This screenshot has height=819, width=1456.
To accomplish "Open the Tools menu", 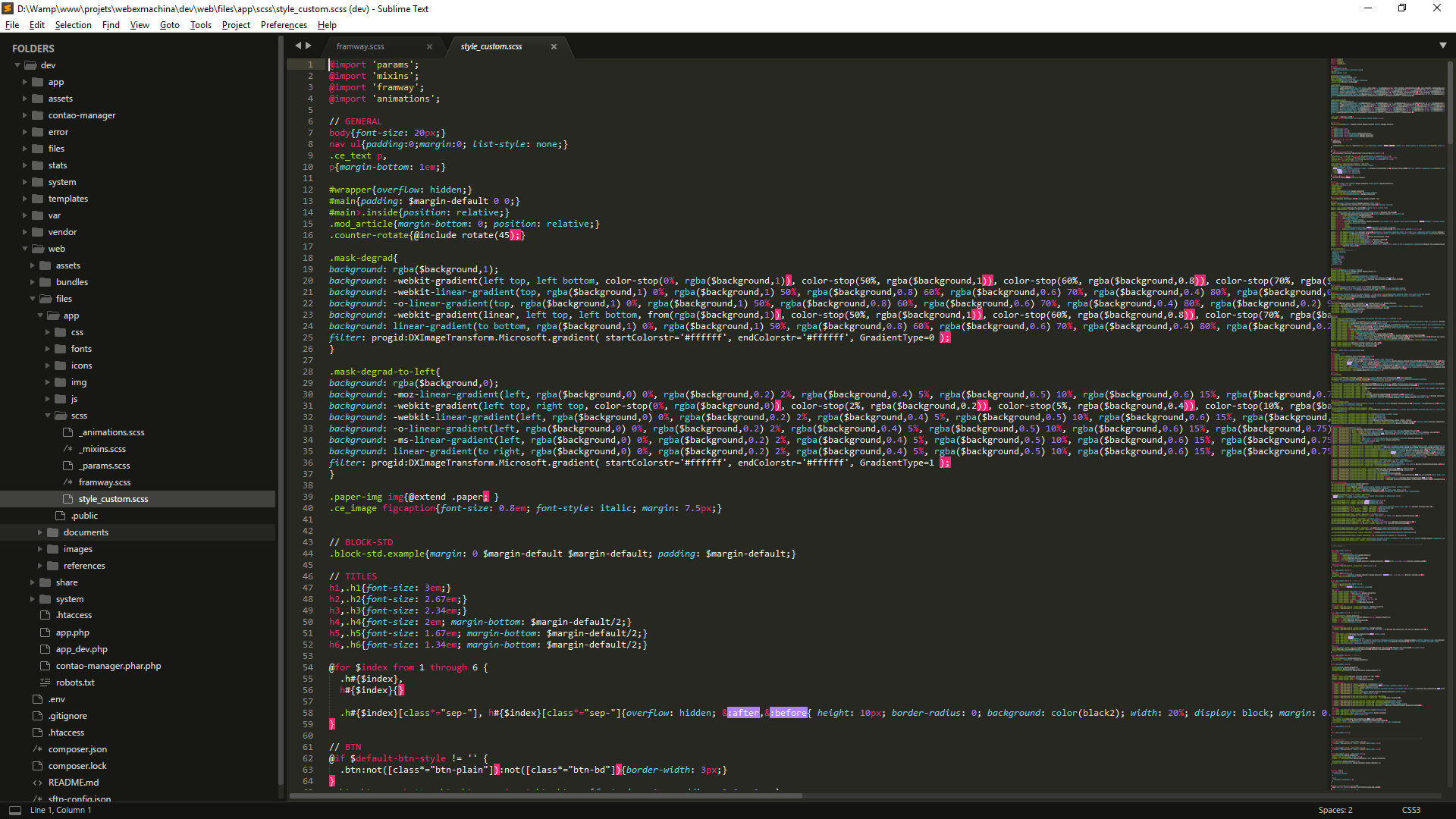I will click(x=201, y=25).
